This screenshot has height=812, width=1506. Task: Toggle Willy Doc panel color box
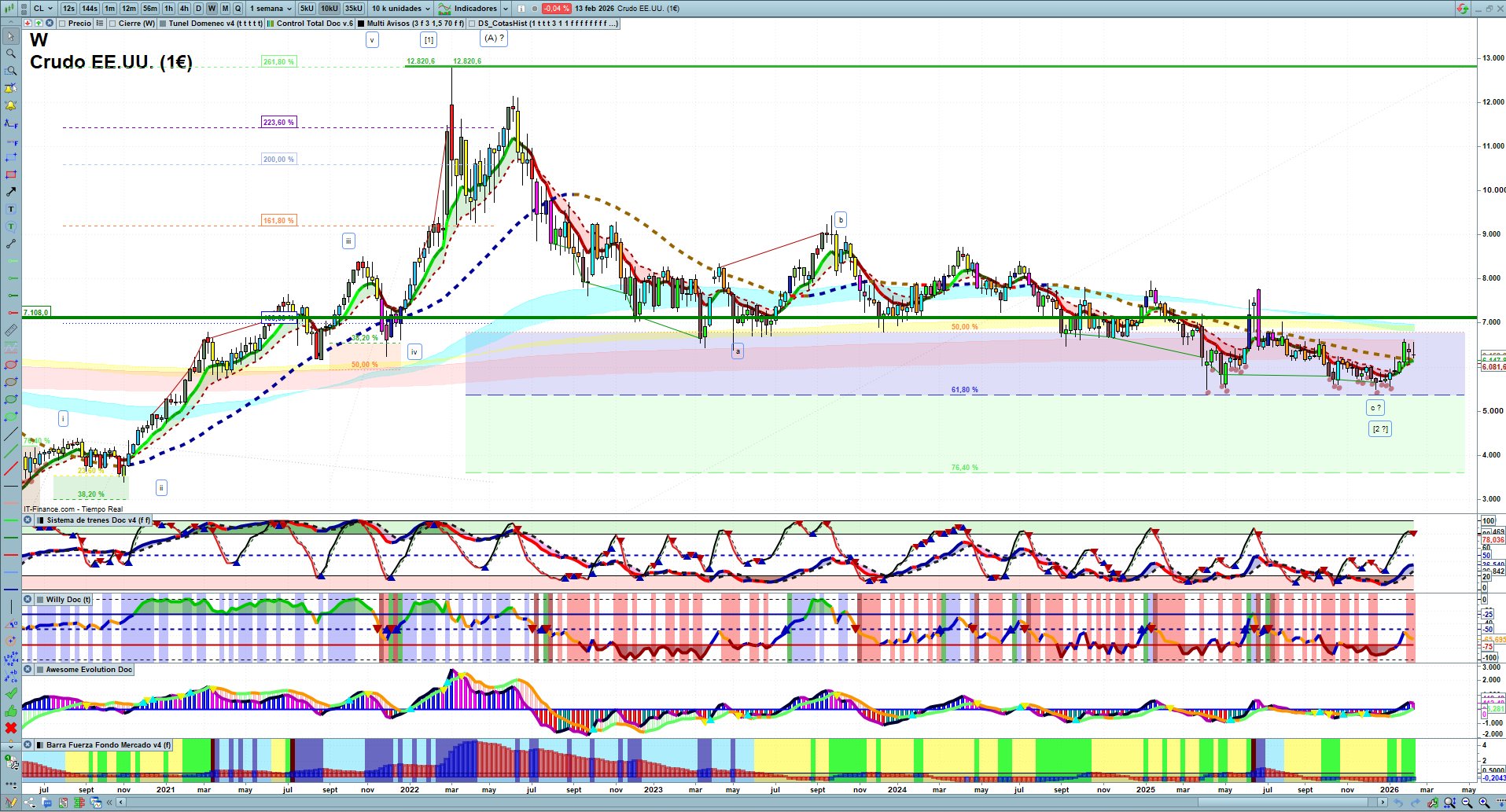(x=40, y=600)
